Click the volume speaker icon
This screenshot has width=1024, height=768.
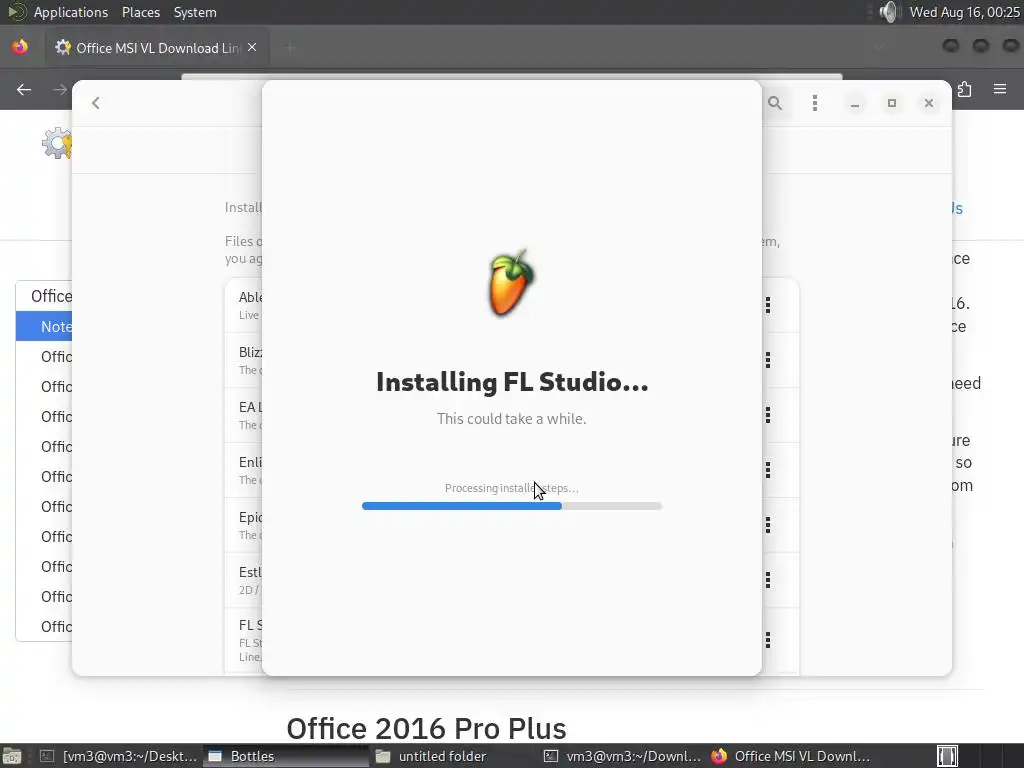888,12
